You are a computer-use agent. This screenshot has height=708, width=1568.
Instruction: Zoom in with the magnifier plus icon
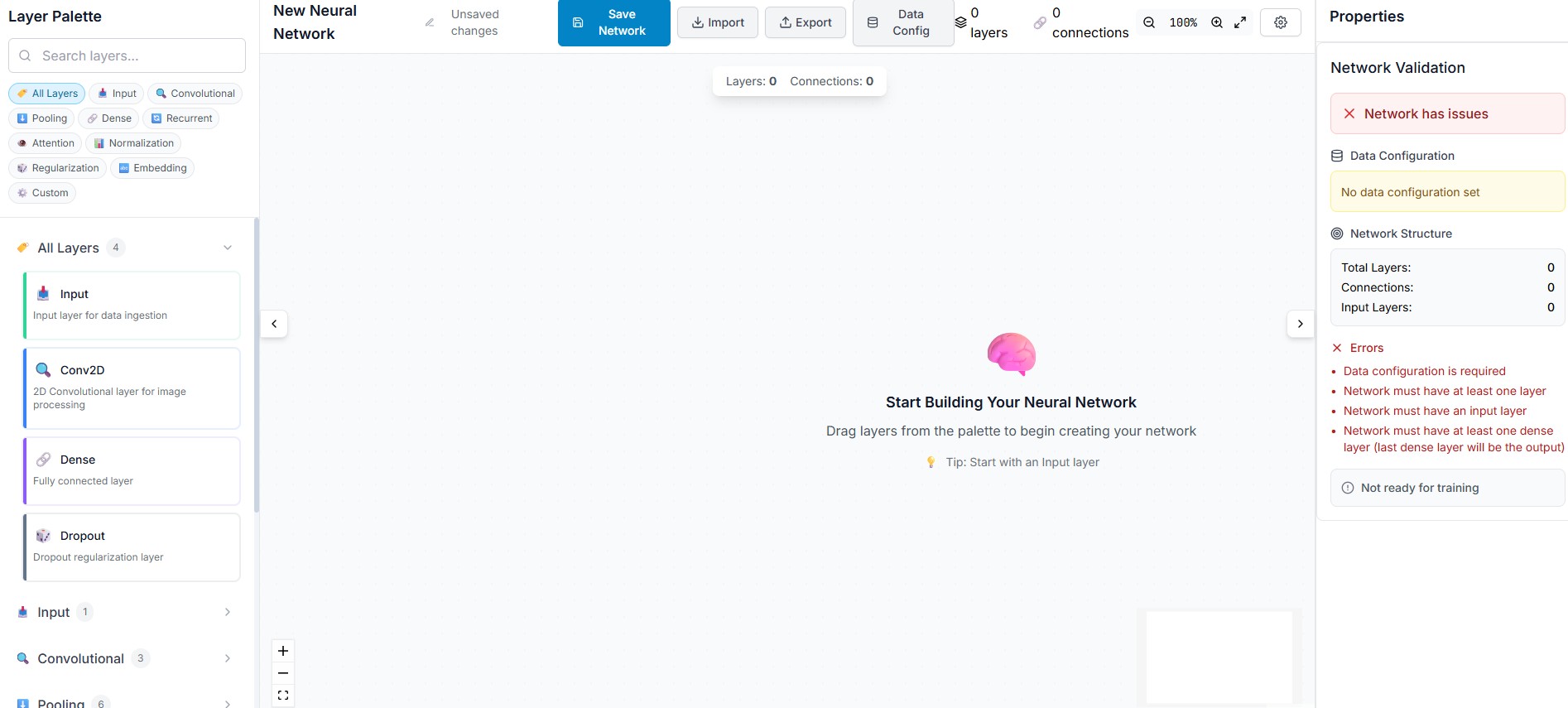pyautogui.click(x=1217, y=22)
